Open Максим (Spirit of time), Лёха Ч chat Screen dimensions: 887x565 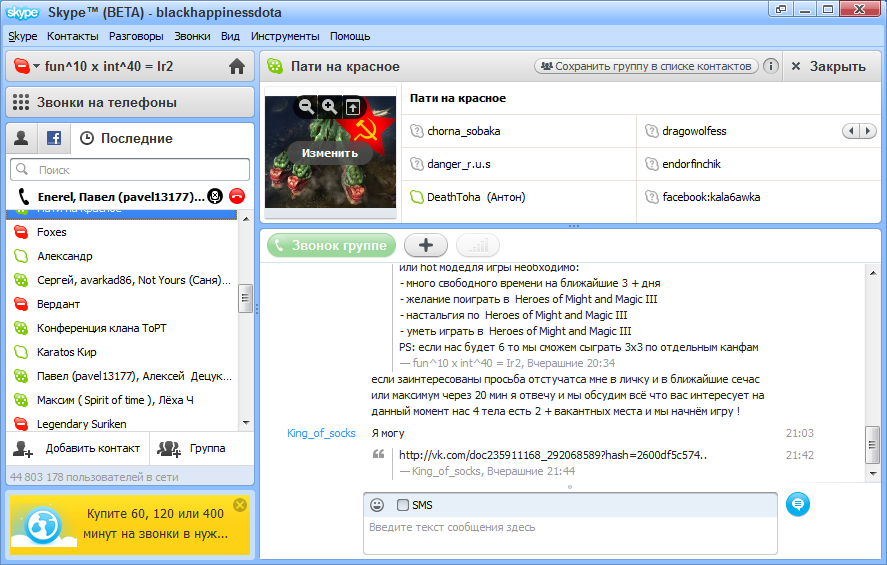(x=122, y=400)
